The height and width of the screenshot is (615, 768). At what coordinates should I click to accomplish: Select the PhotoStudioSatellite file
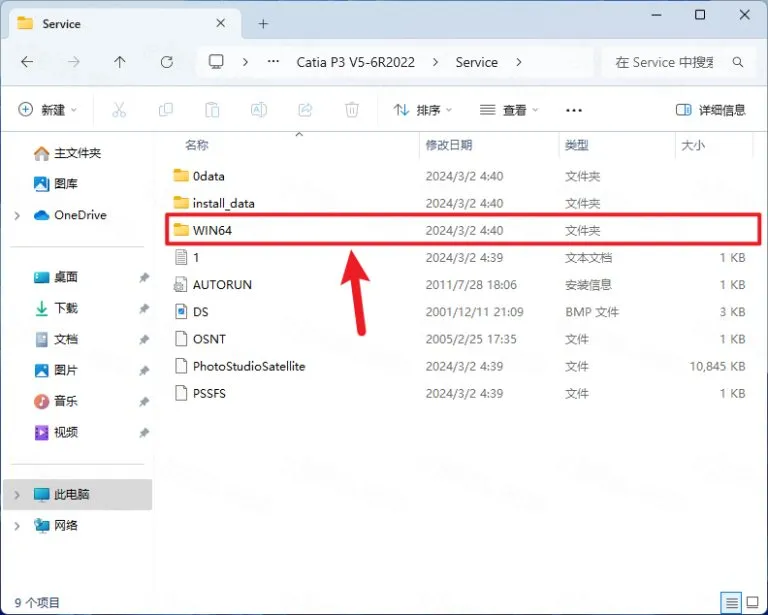coord(462,366)
